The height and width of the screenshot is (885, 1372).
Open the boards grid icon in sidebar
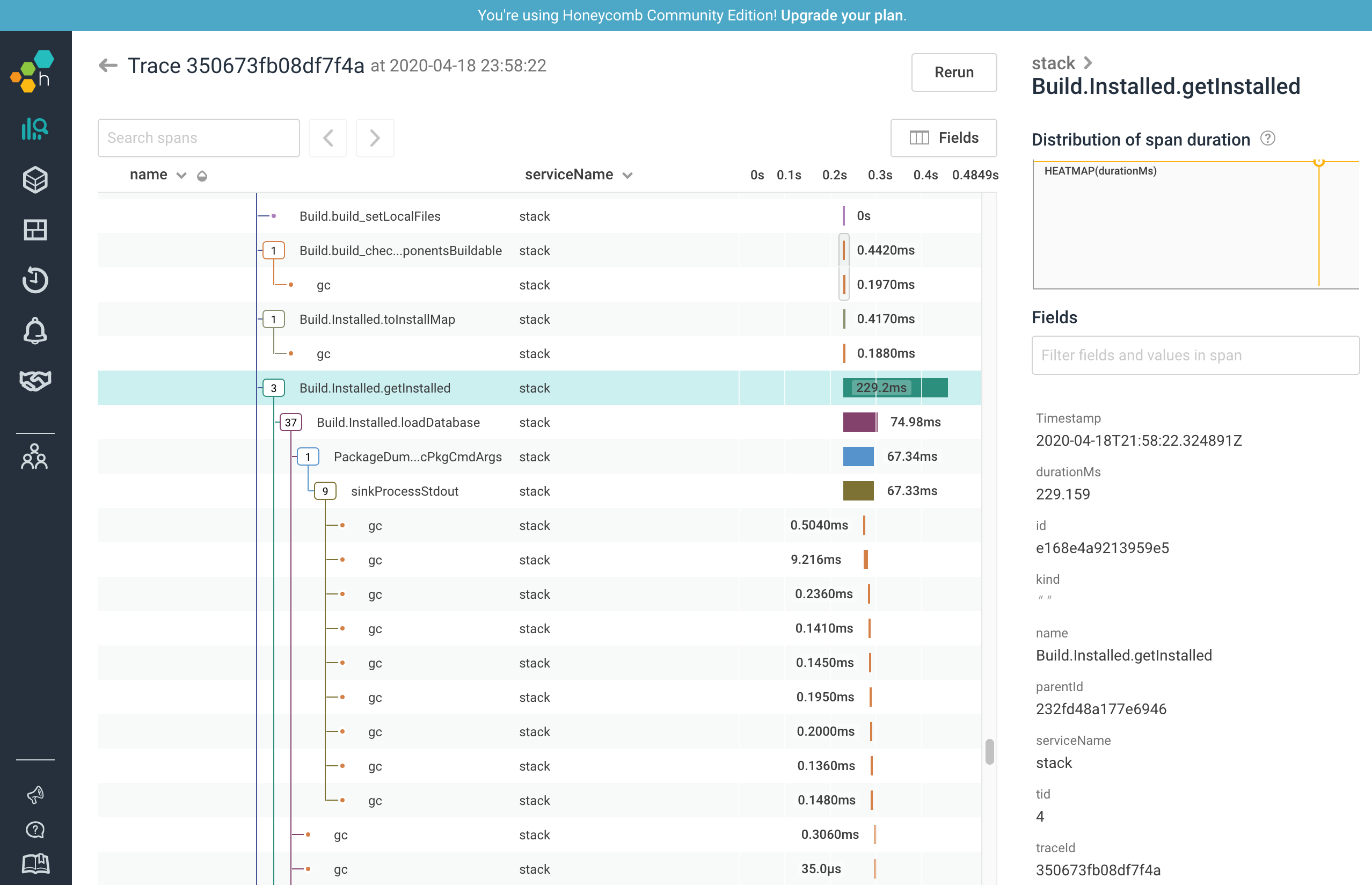34,230
